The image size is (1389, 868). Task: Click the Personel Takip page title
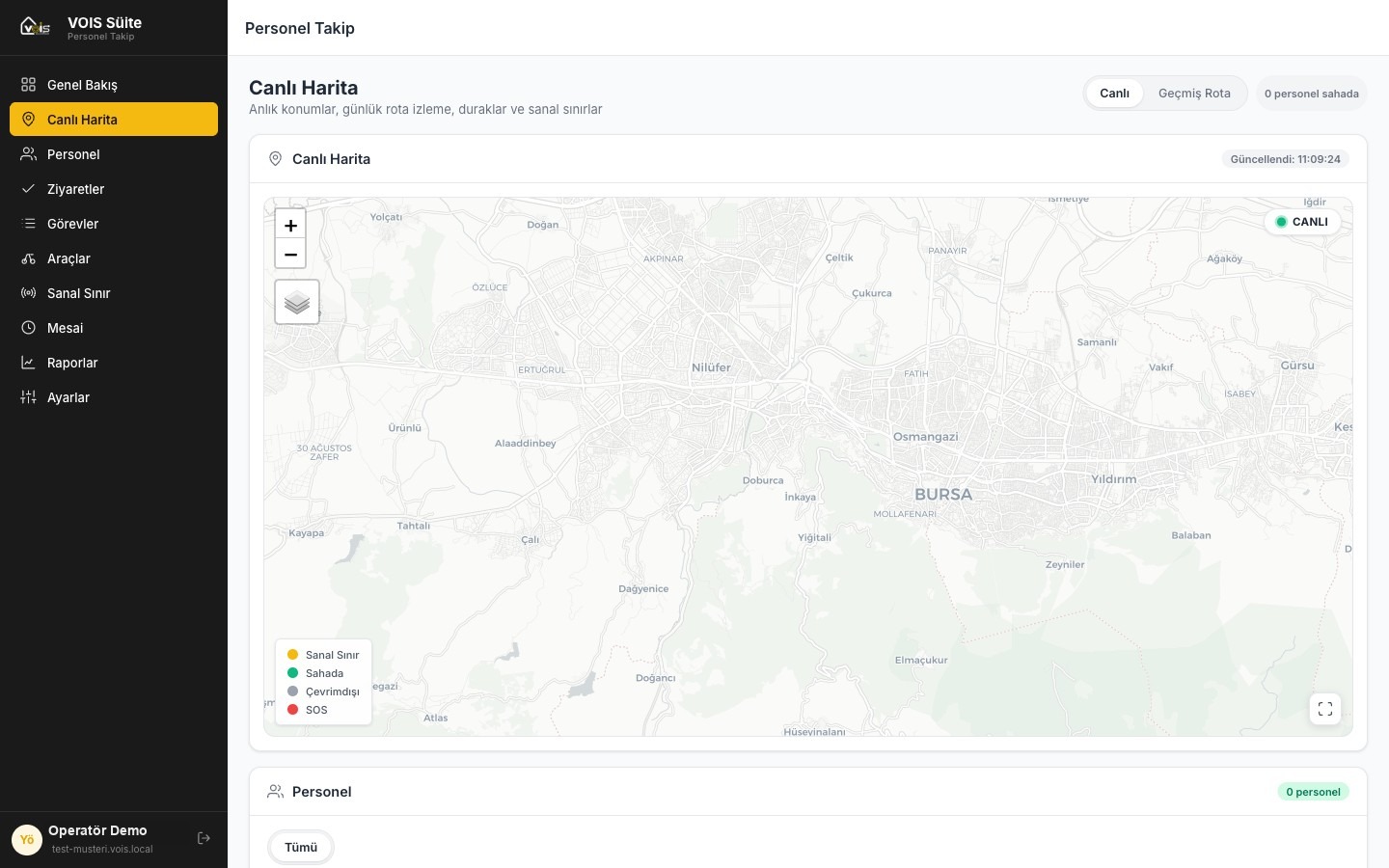[x=300, y=28]
